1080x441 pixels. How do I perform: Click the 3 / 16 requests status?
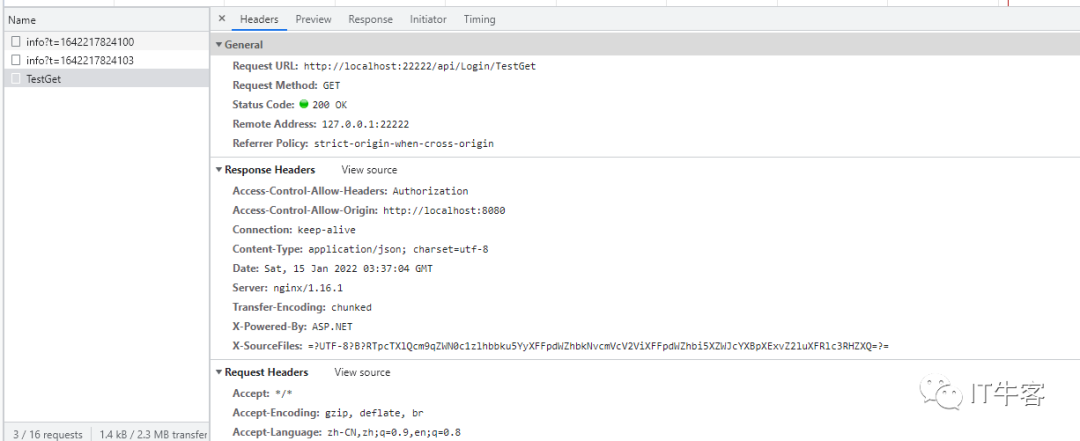click(x=48, y=435)
